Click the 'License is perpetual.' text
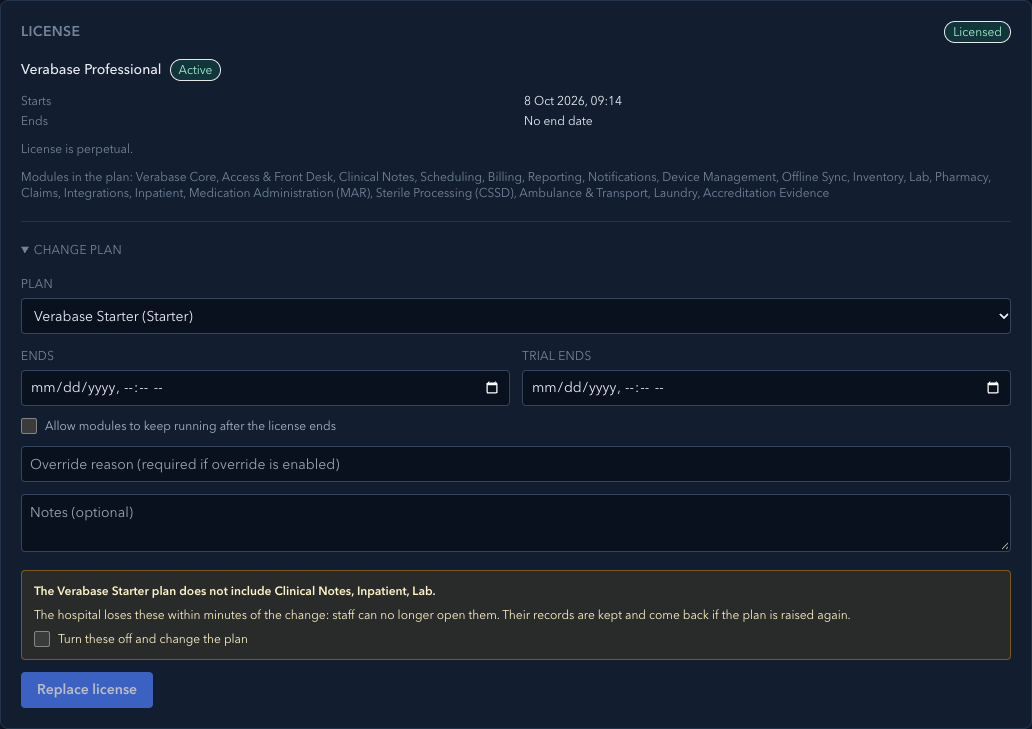 pos(77,149)
